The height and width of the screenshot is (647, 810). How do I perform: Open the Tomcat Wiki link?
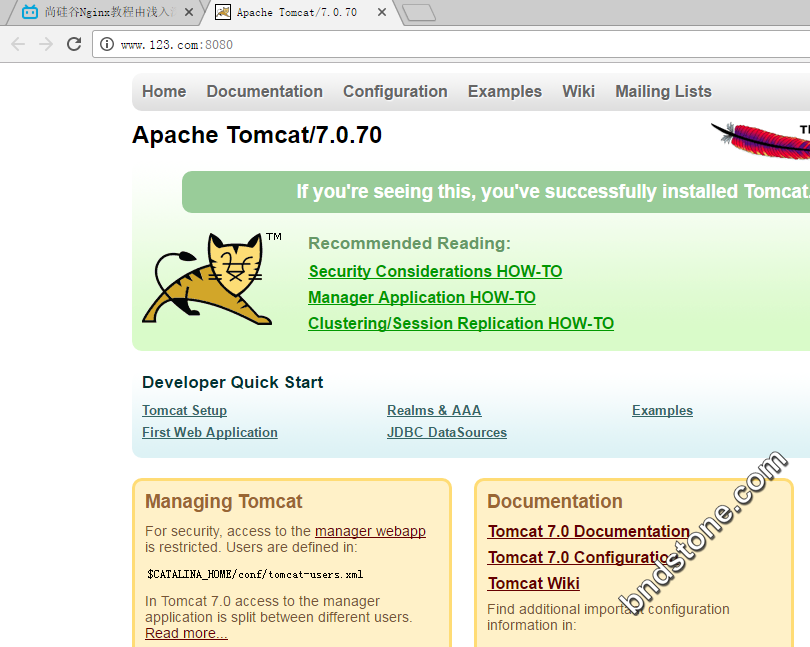534,583
